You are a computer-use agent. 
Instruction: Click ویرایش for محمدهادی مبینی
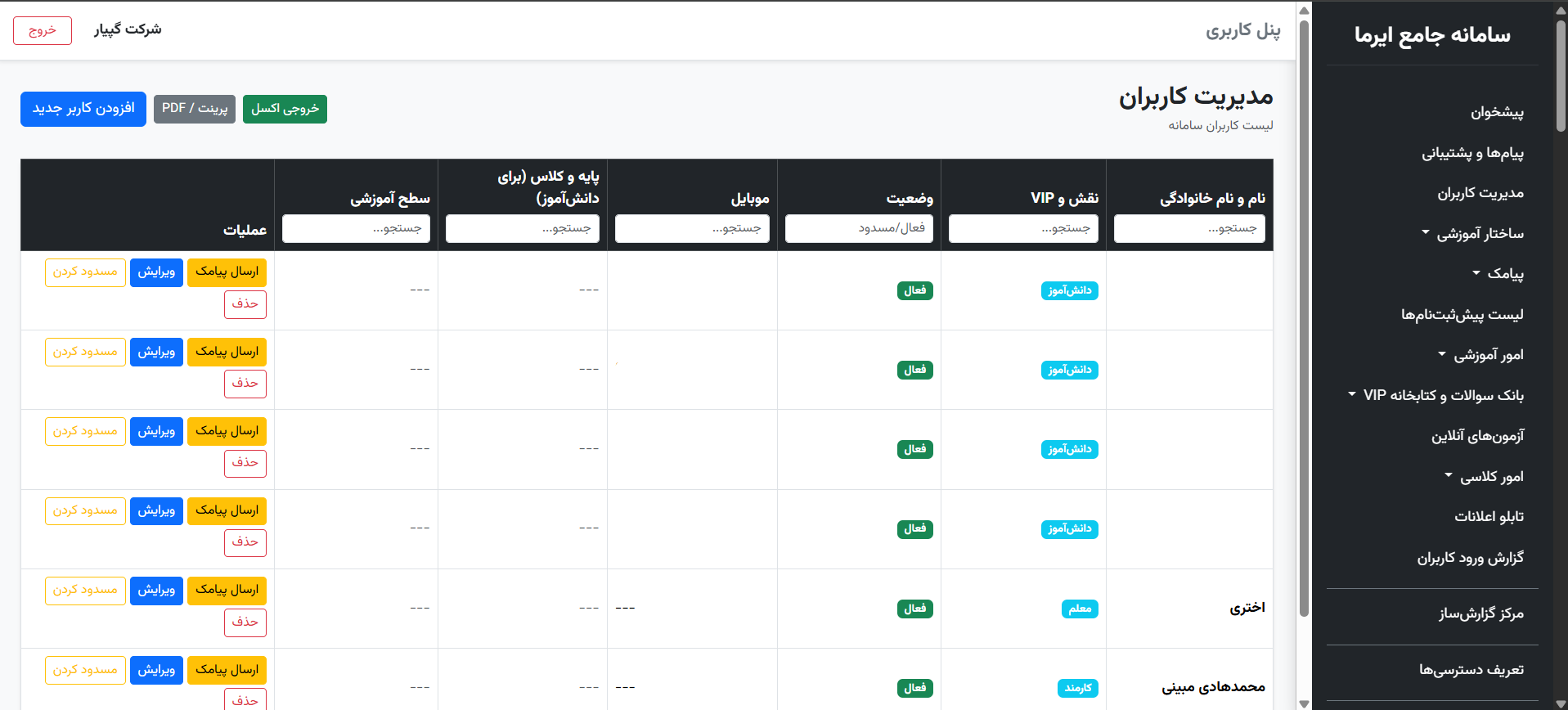click(156, 670)
